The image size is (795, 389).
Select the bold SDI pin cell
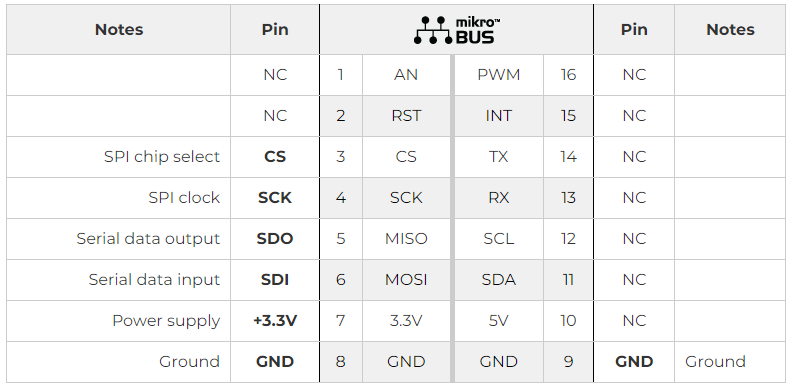(x=275, y=280)
